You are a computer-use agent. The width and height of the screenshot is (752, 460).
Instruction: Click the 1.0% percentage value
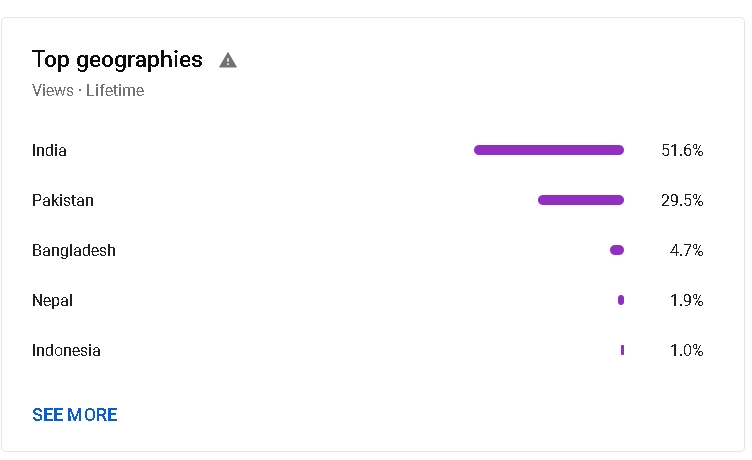coord(686,351)
